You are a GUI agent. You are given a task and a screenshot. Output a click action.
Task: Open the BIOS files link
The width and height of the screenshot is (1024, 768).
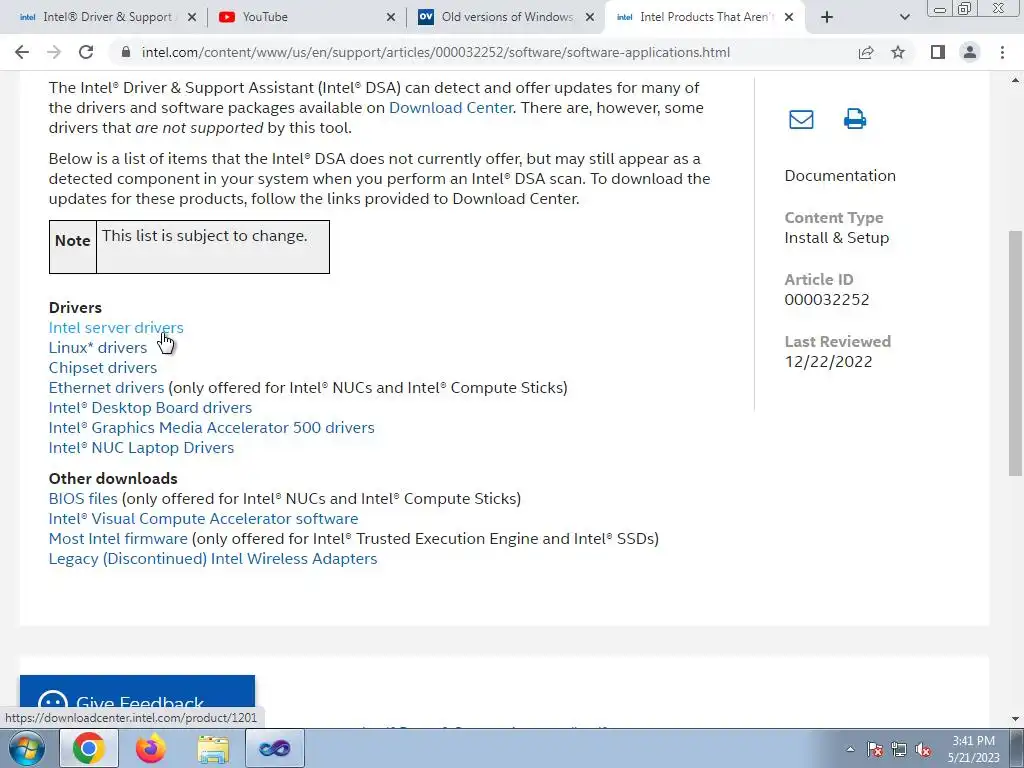pos(83,499)
